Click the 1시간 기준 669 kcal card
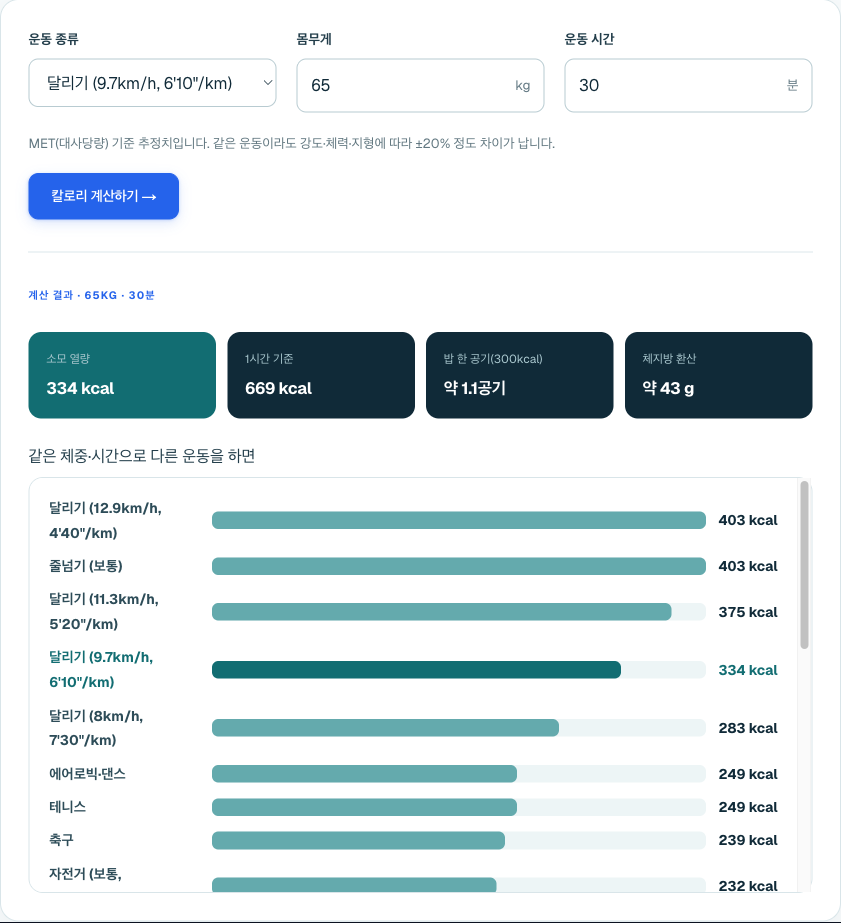The image size is (841, 923). click(x=321, y=375)
